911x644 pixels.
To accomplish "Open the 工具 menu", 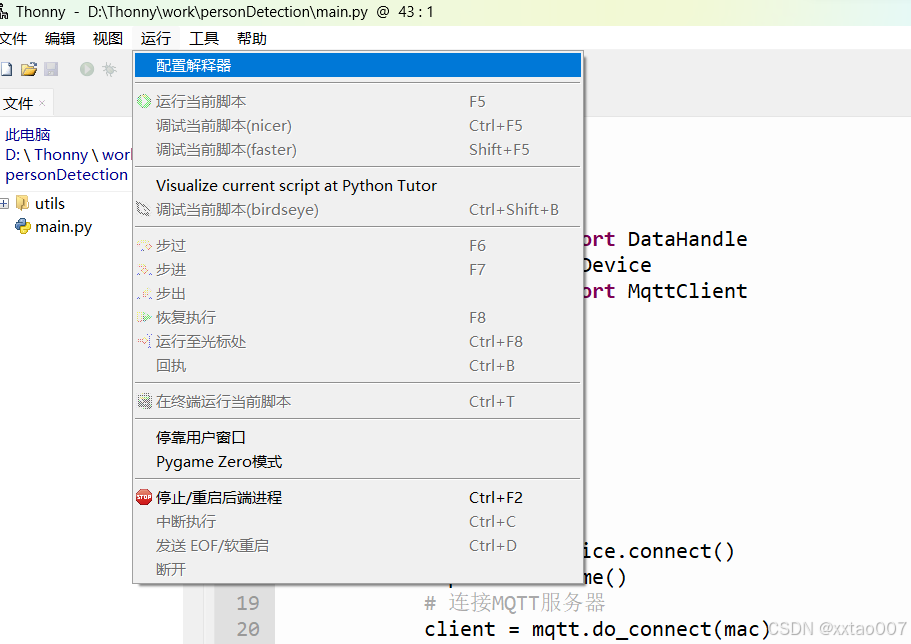I will (204, 38).
